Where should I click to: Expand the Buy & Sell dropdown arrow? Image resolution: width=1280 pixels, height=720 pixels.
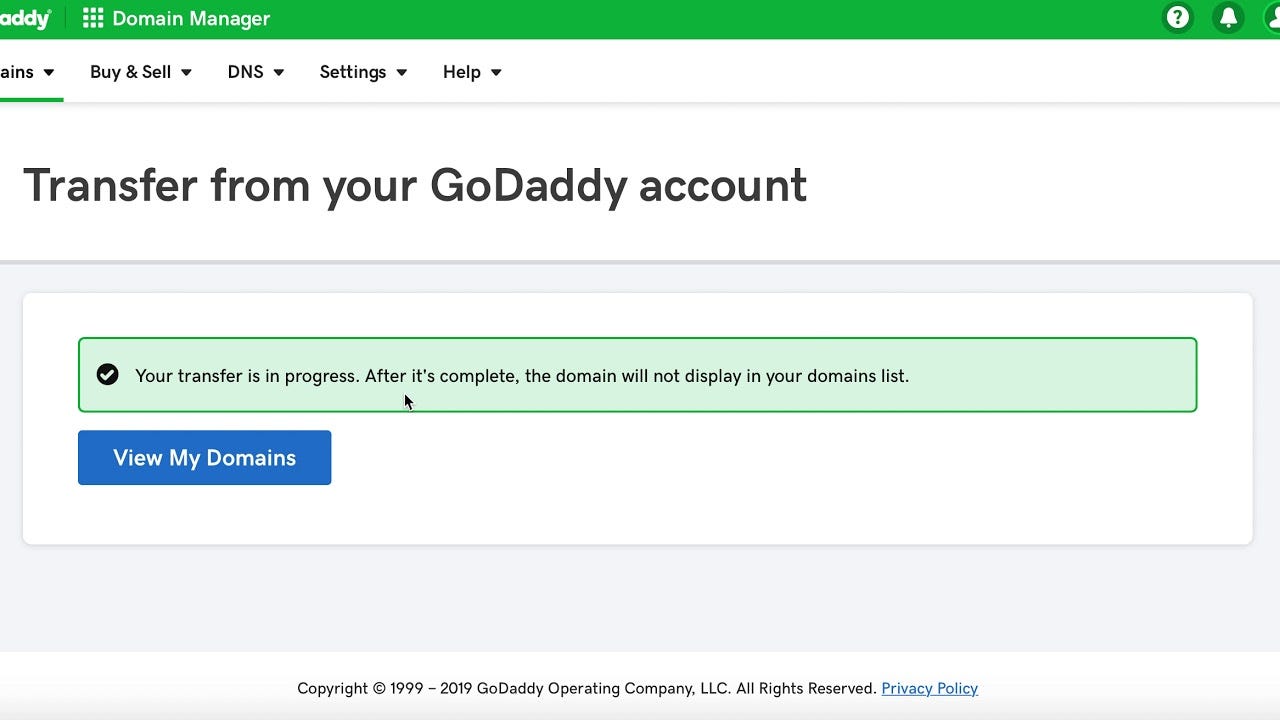coord(186,73)
